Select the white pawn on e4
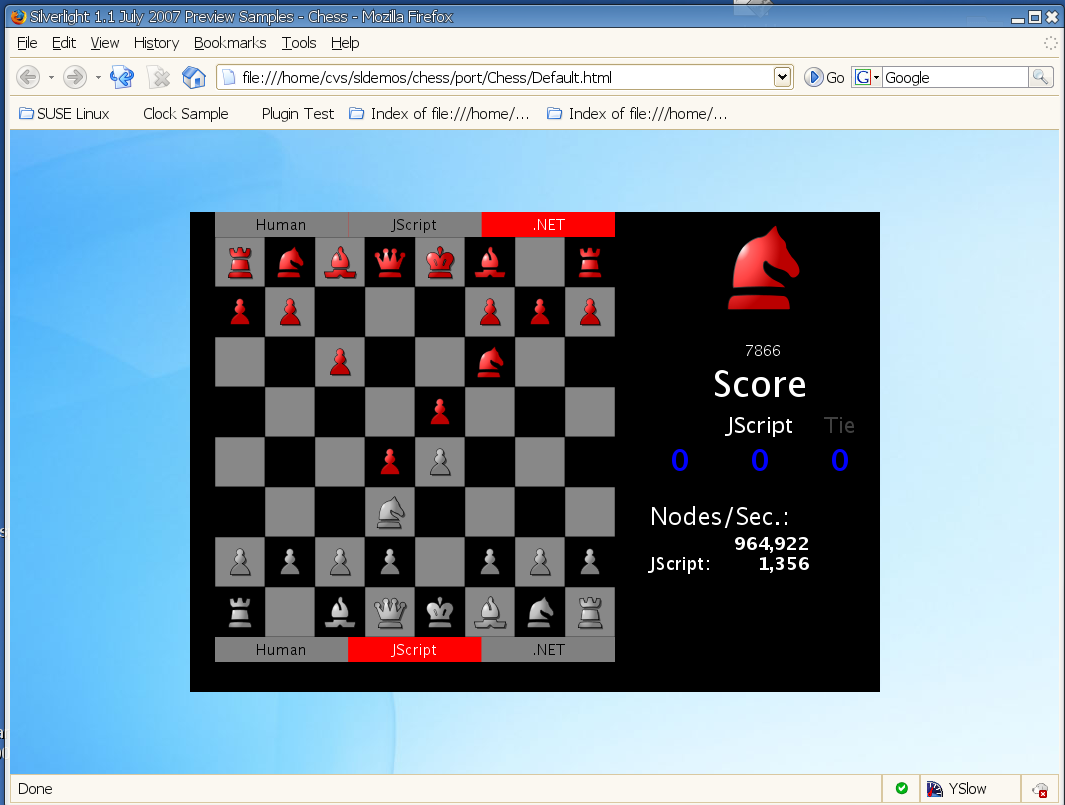Viewport: 1065px width, 805px height. tap(440, 462)
